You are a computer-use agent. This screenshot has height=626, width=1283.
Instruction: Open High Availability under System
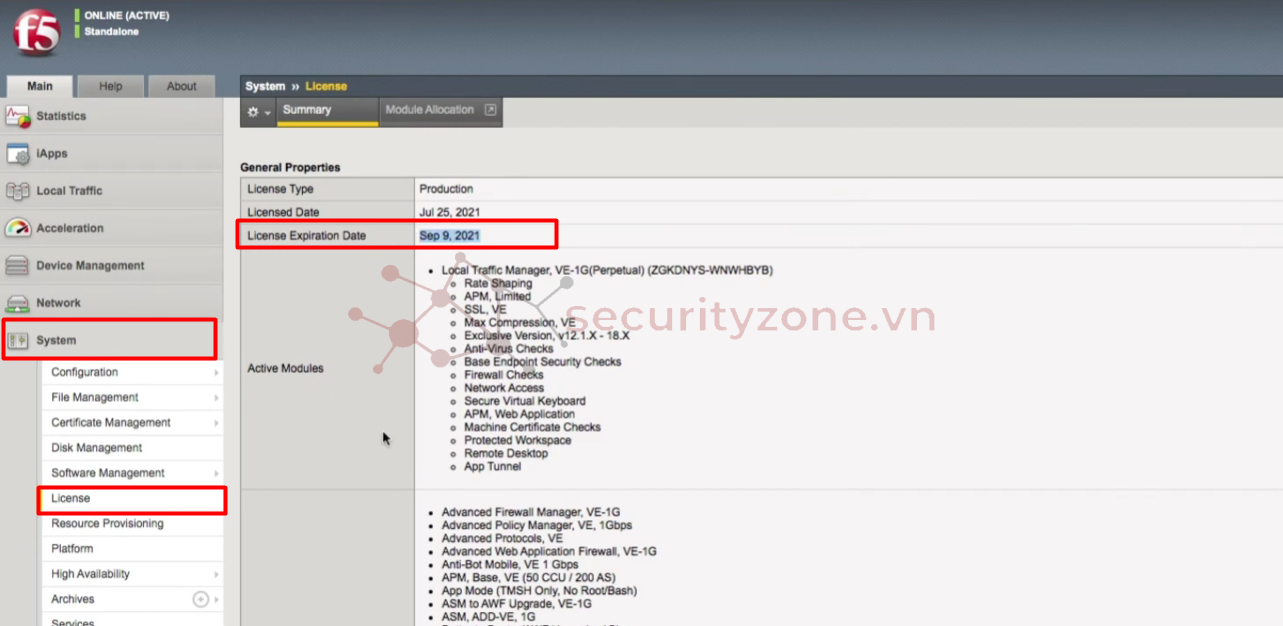point(91,574)
